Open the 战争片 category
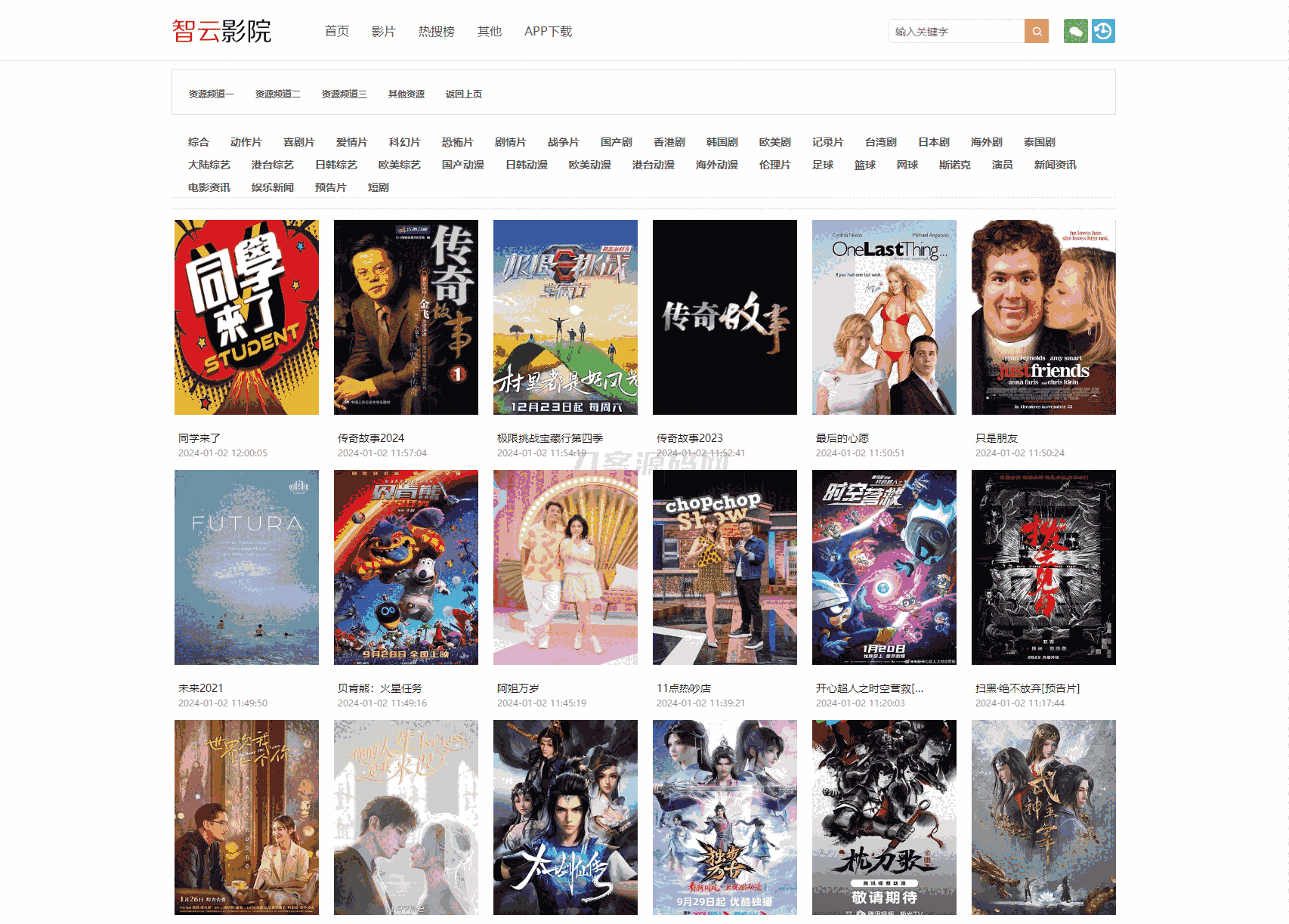This screenshot has height=924, width=1289. (564, 142)
